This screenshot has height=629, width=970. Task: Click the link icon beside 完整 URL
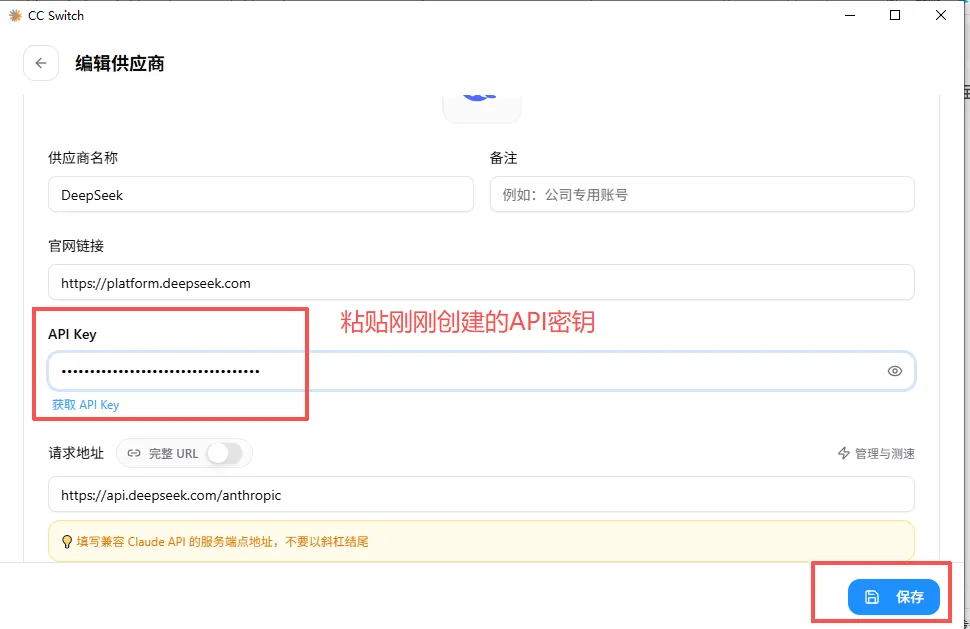tap(134, 453)
